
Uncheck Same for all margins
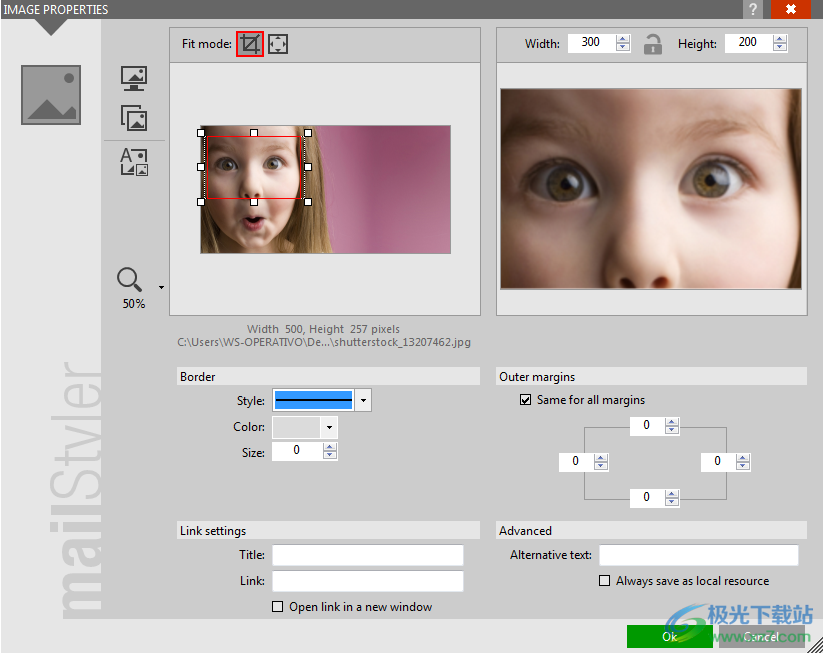[x=526, y=400]
